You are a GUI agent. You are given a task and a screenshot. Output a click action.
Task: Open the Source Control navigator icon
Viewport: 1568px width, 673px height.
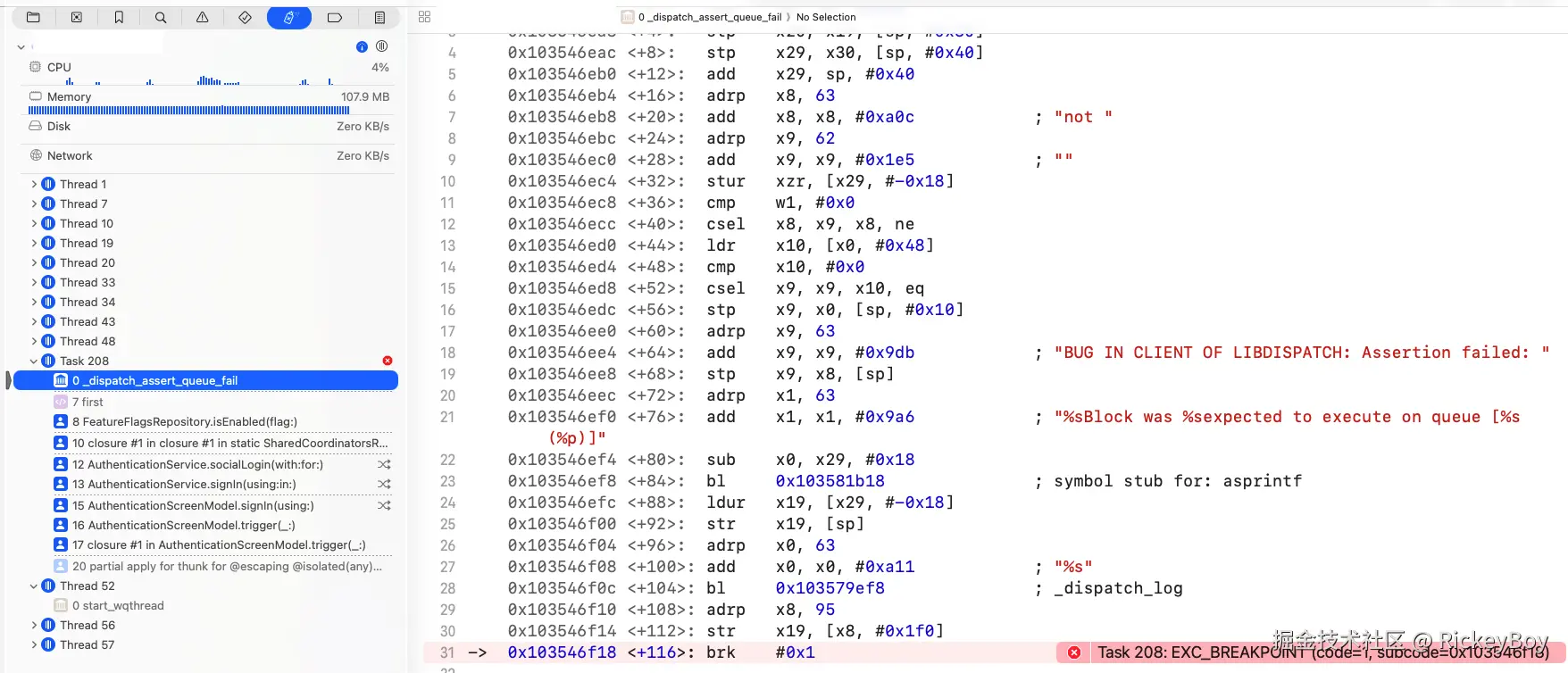pyautogui.click(x=76, y=17)
